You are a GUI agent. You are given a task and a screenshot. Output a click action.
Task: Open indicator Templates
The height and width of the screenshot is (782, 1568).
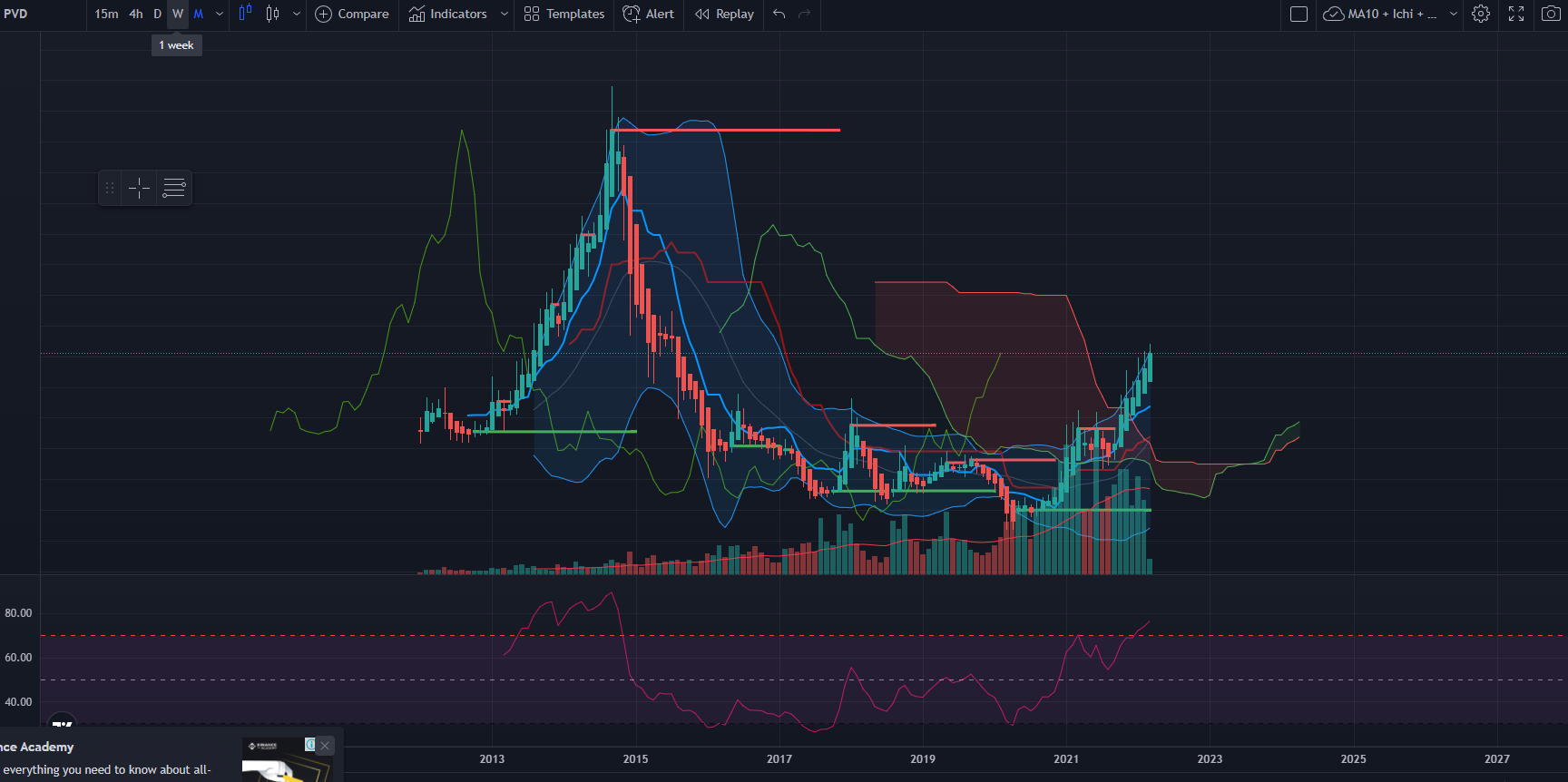tap(564, 14)
